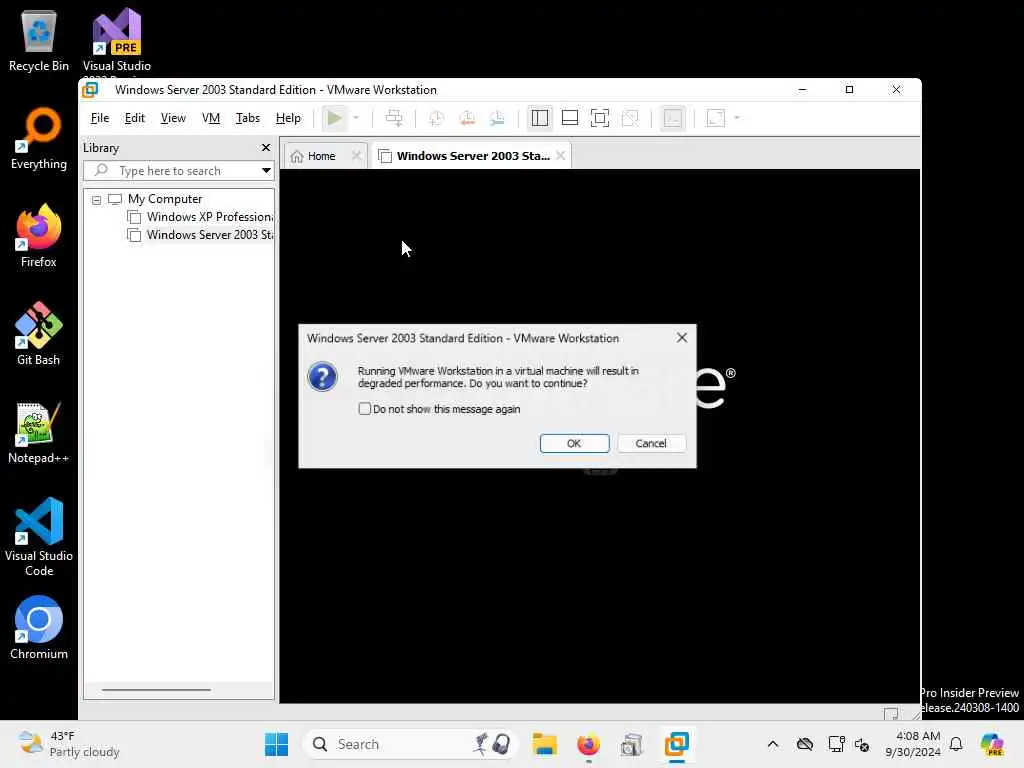Click the library horizontal scrollbar
1024x768 pixels.
[x=156, y=690]
